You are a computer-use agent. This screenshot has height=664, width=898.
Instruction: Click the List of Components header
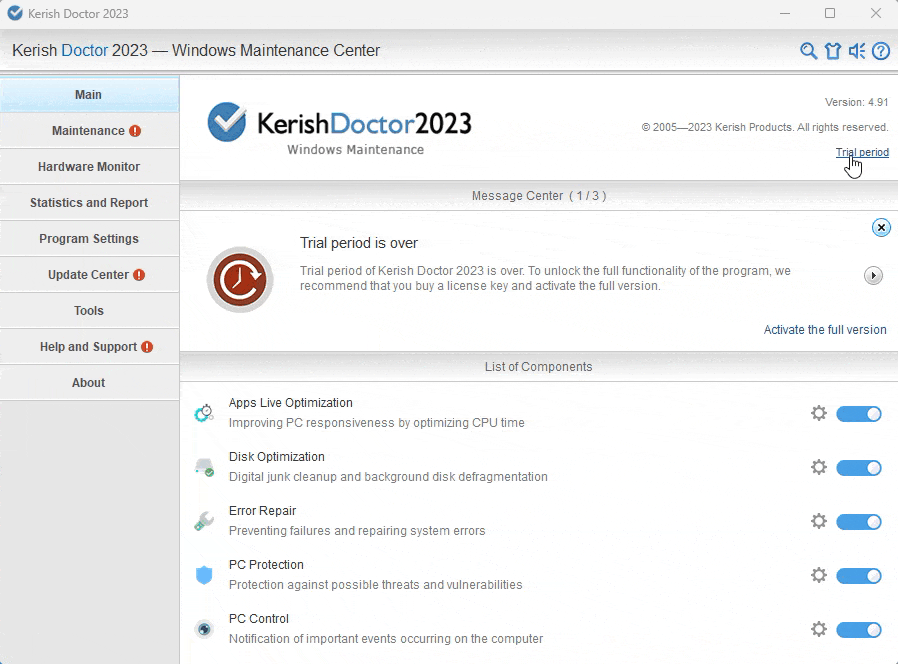point(538,367)
